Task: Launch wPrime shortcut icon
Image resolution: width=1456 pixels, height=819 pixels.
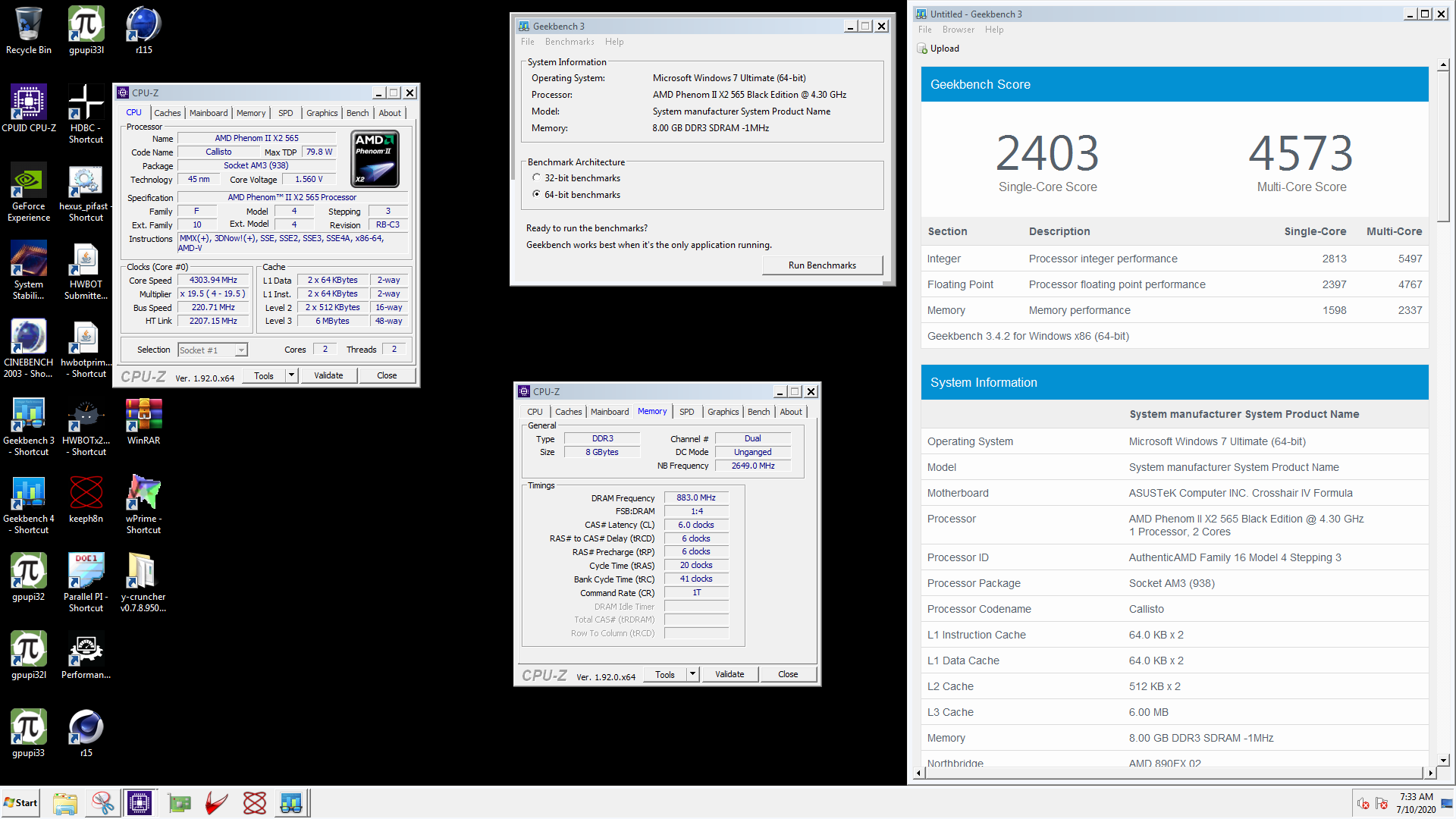Action: [144, 504]
